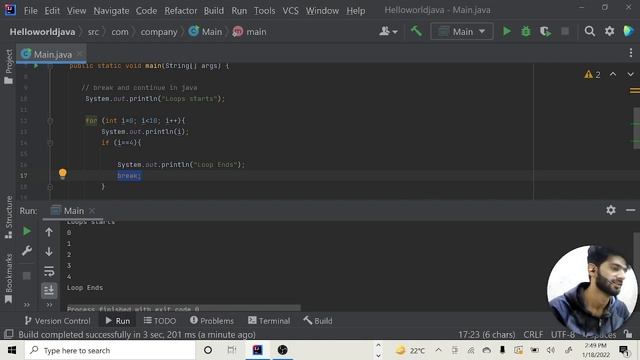Open the Problems tool window
The height and width of the screenshot is (360, 640).
click(x=212, y=321)
